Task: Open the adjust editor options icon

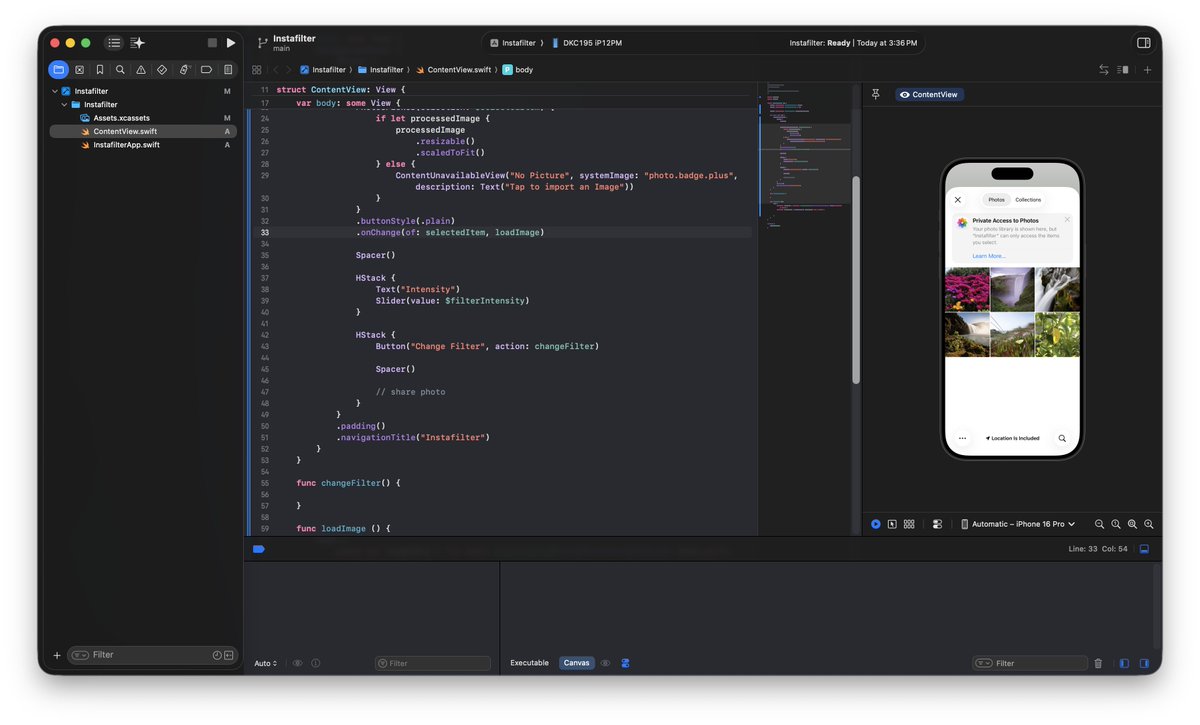Action: coord(1123,70)
